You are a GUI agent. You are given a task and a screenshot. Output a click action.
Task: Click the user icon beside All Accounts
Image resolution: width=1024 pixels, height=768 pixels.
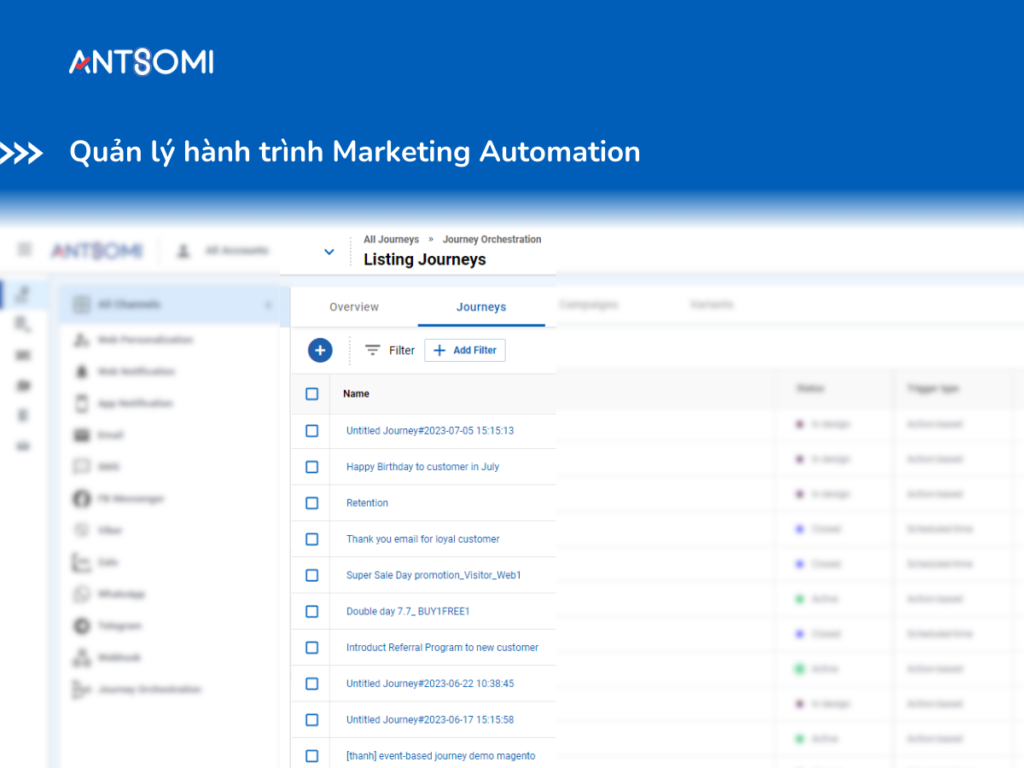click(x=184, y=251)
